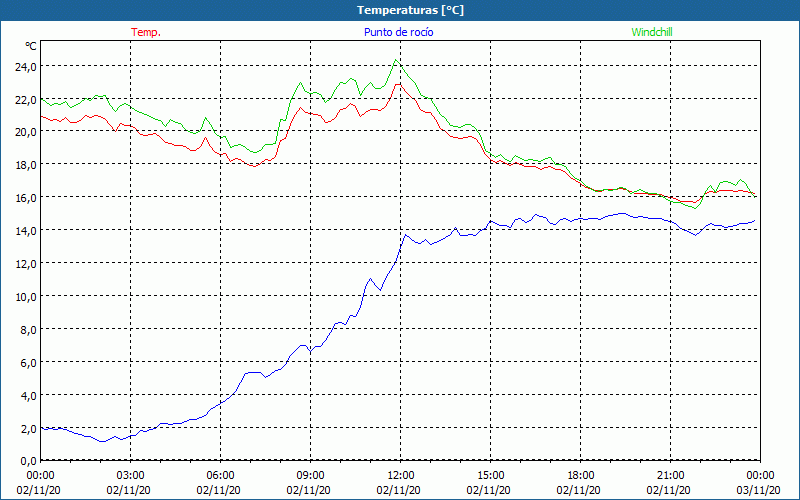The height and width of the screenshot is (500, 800).
Task: Click the red temperature peak near 12:00
Action: 398,84
